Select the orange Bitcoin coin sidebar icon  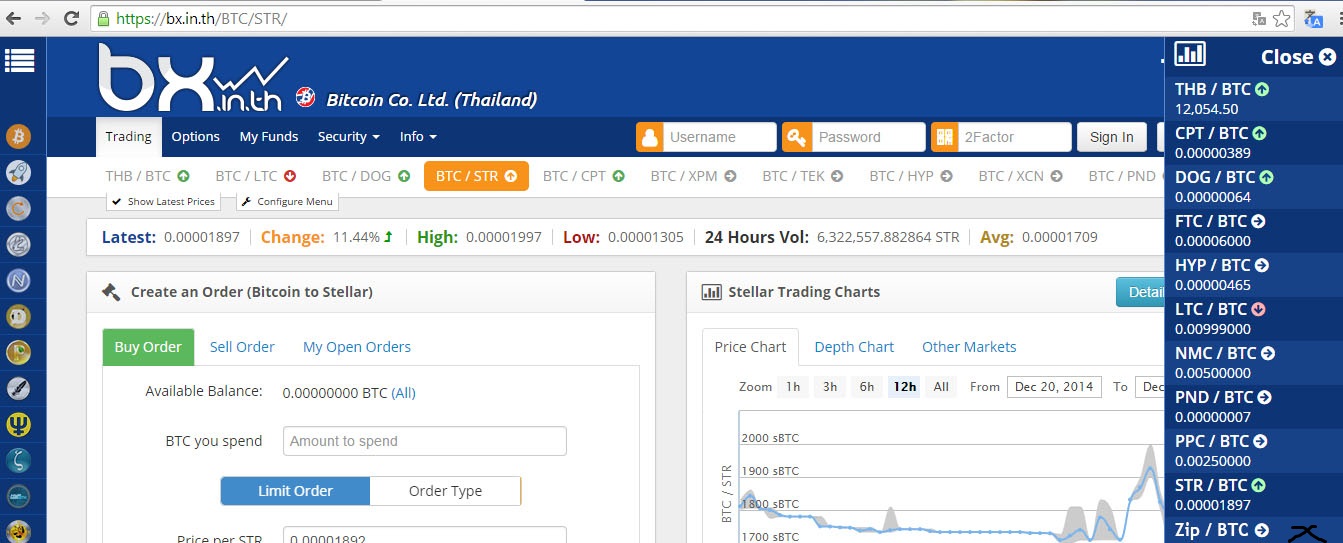pyautogui.click(x=19, y=136)
